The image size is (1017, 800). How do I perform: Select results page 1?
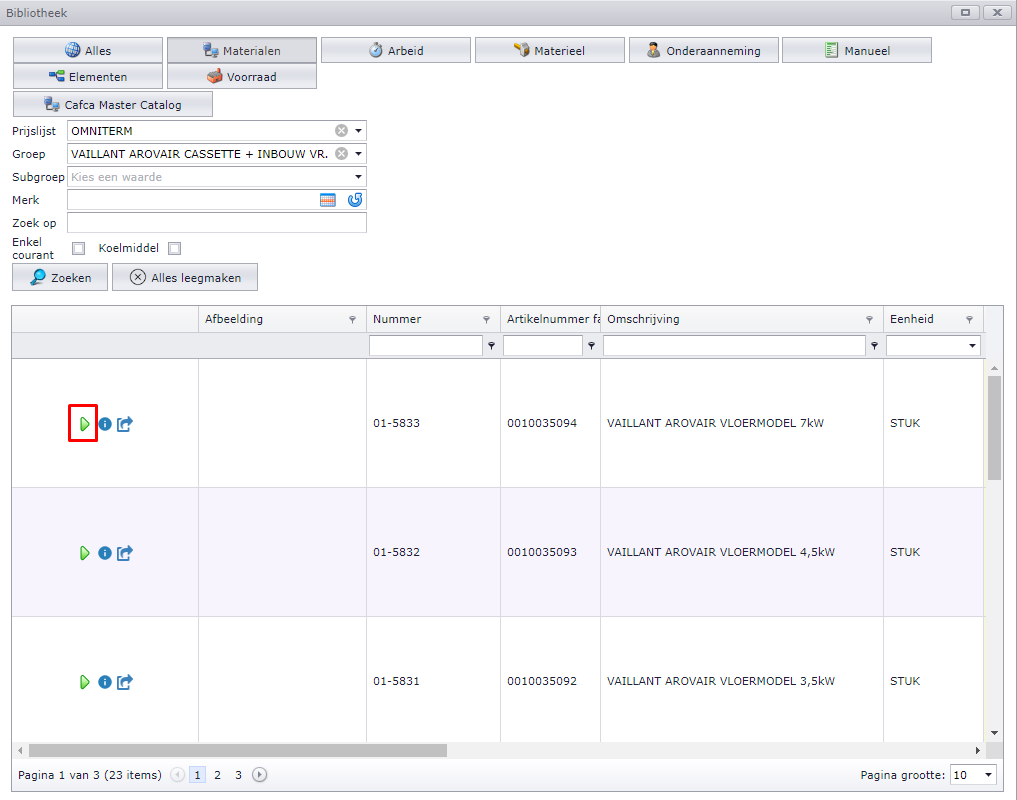(197, 775)
